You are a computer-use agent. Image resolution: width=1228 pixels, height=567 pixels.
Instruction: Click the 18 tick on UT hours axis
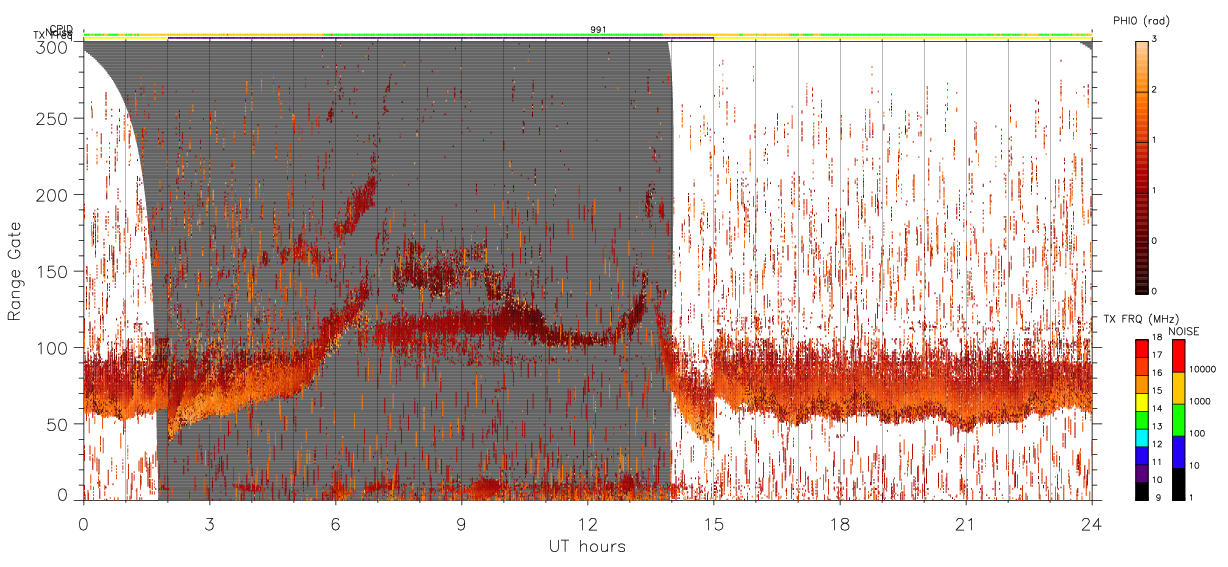(x=839, y=523)
